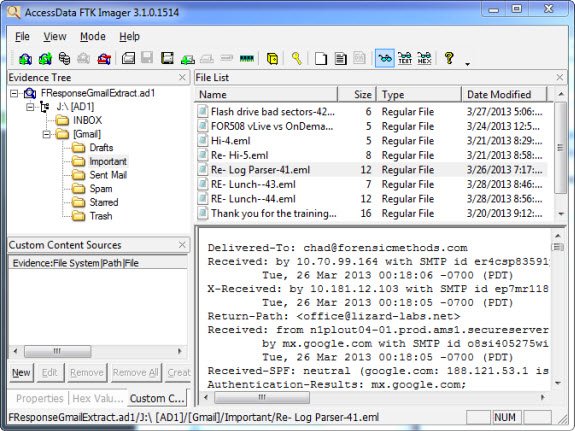Screen dimensions: 575x431
Task: Sort file list by Size column
Action: (357, 94)
